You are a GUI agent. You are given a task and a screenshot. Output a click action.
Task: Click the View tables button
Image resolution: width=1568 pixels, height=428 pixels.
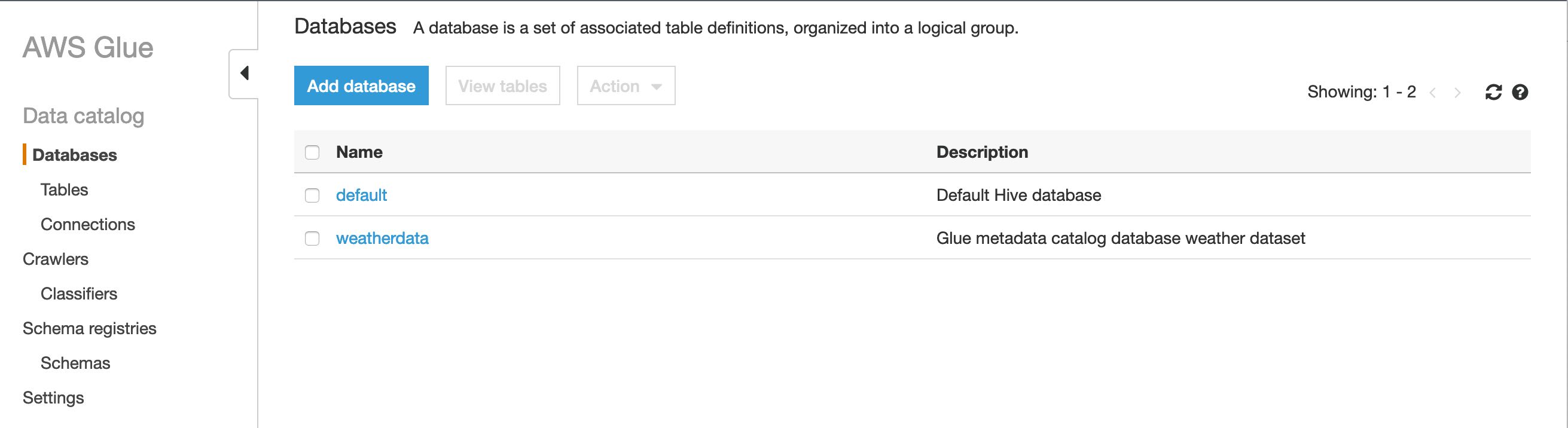[x=502, y=86]
